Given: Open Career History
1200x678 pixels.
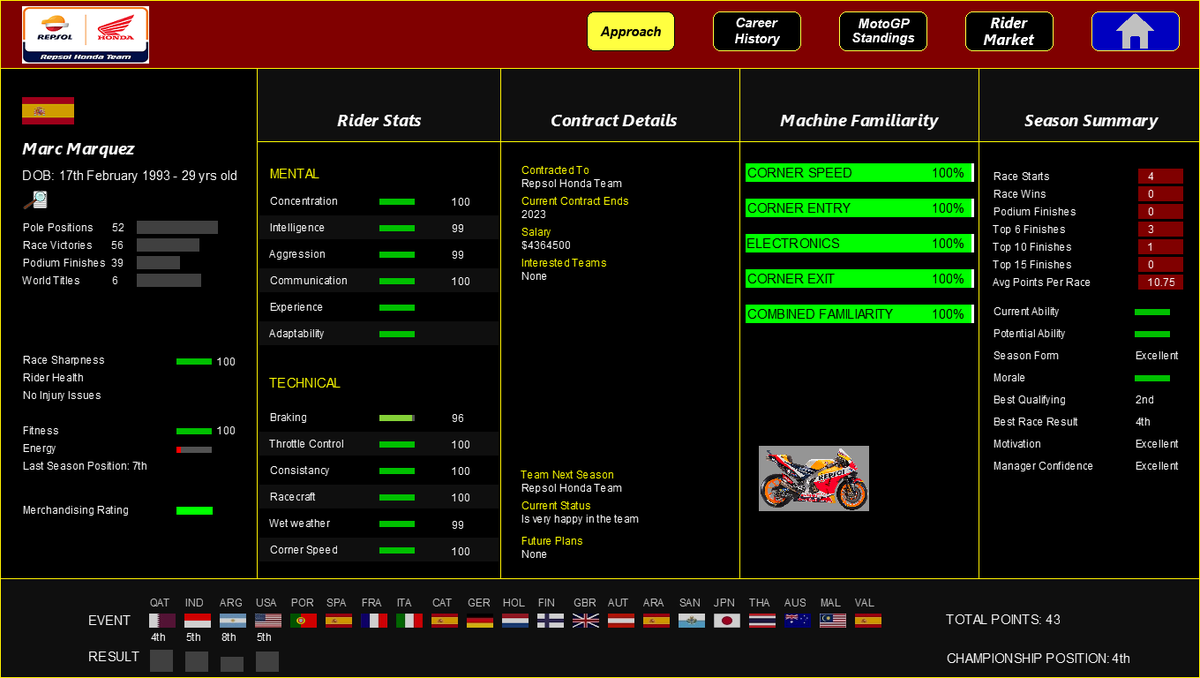Looking at the screenshot, I should tap(757, 31).
